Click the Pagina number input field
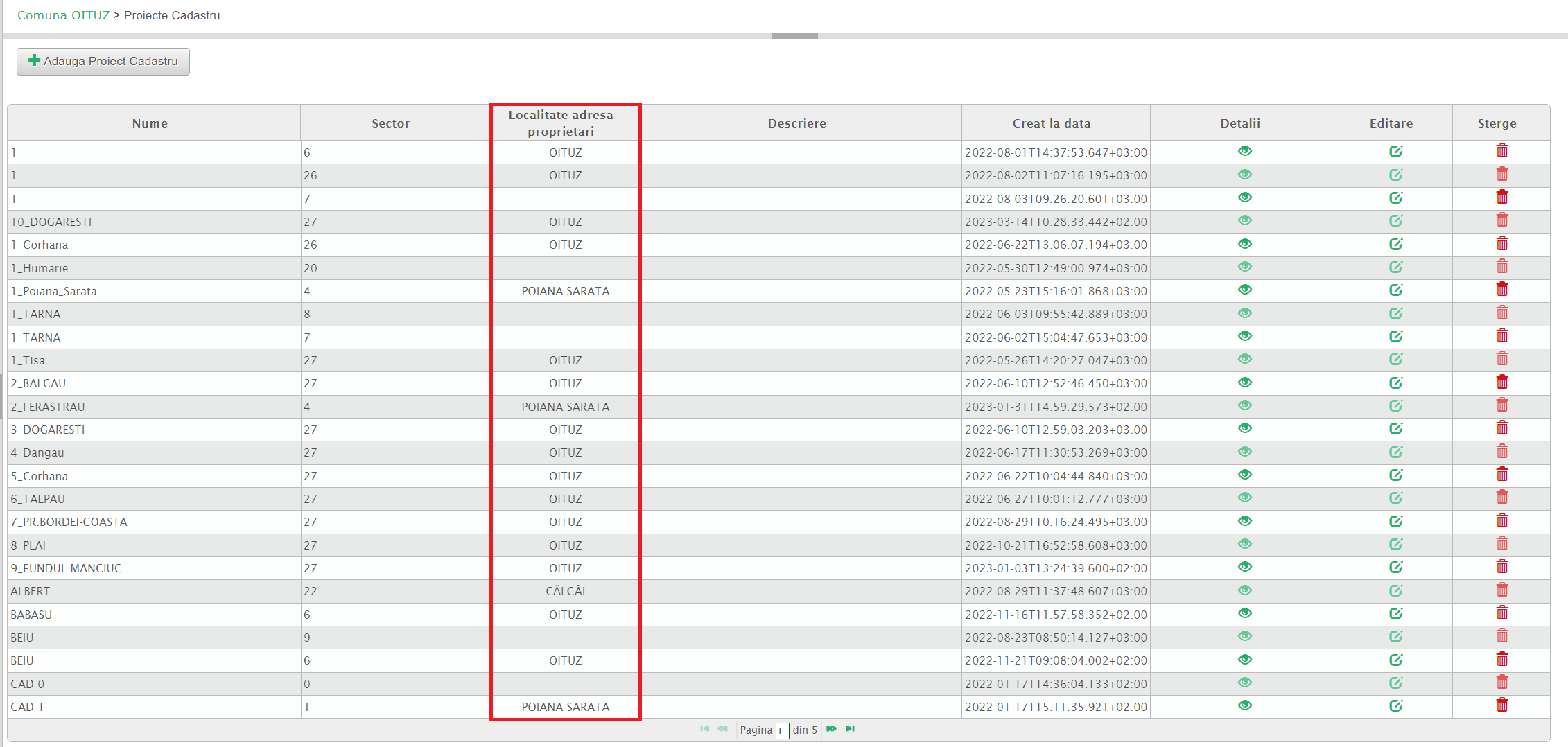 (x=782, y=730)
